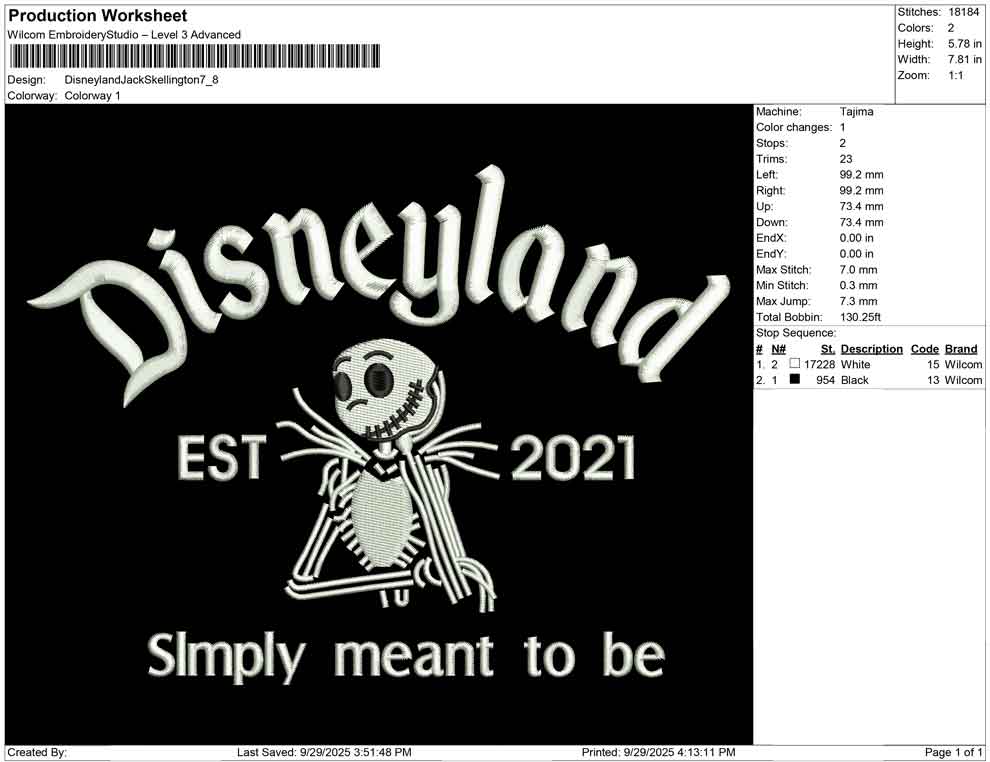Click the stitch count "17228" for White
Screen dimensions: 990x762
(x=820, y=364)
